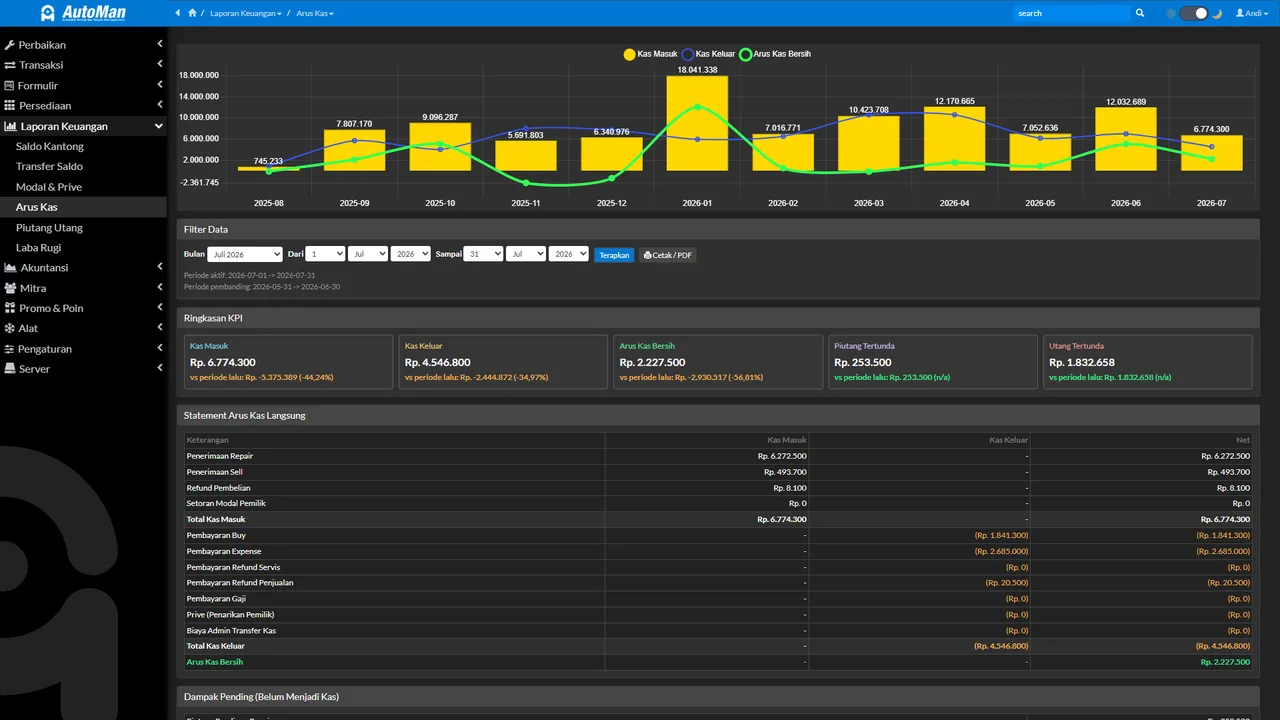Open Laporan Keuangan breadcrumb dropdown

[246, 13]
